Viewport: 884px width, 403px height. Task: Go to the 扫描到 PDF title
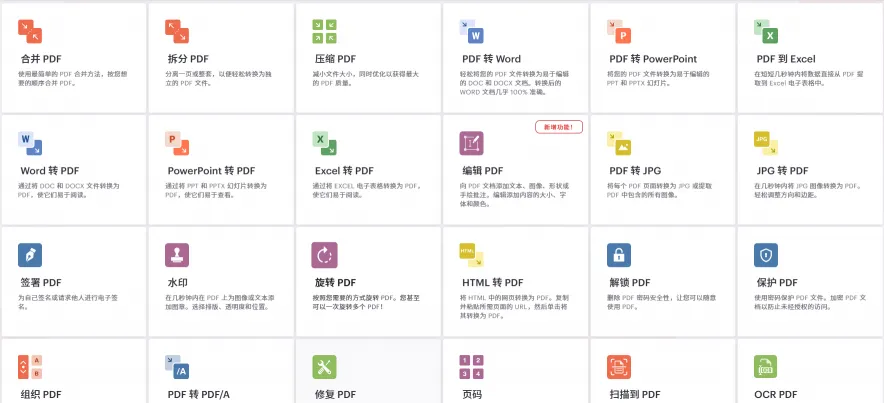635,395
